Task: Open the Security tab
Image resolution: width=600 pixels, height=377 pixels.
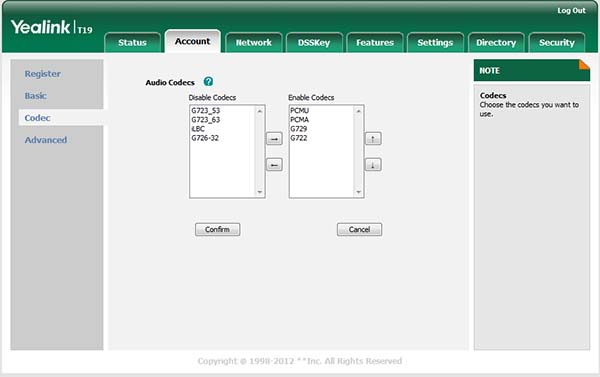Action: 557,42
